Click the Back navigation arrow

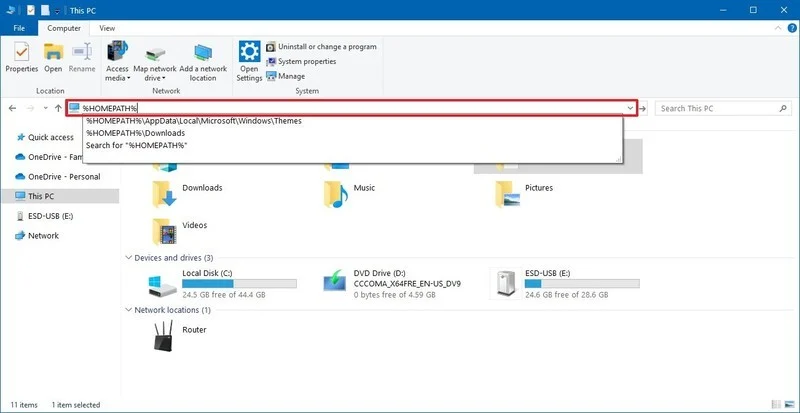13,108
